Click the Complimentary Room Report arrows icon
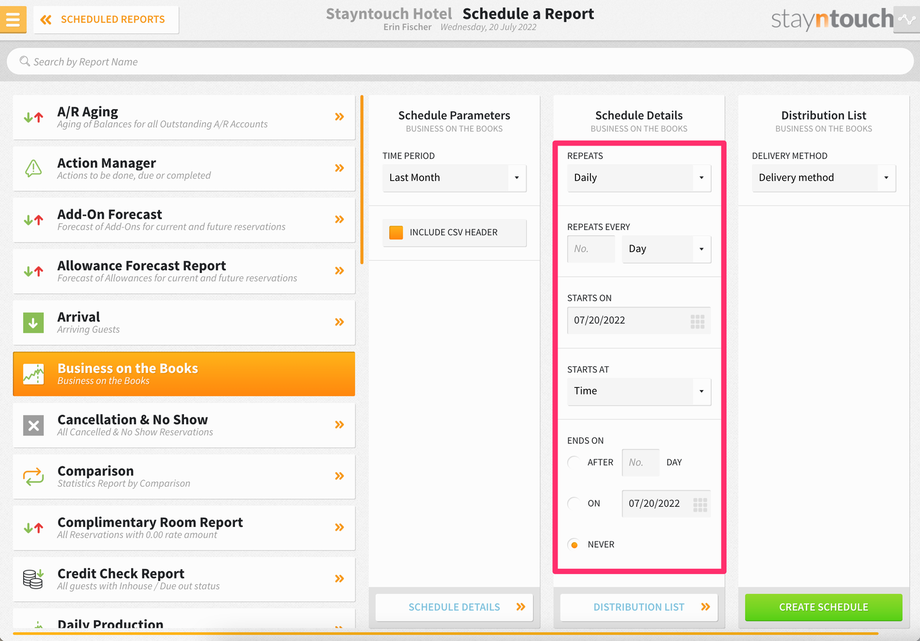Viewport: 920px width, 641px height. 33,528
